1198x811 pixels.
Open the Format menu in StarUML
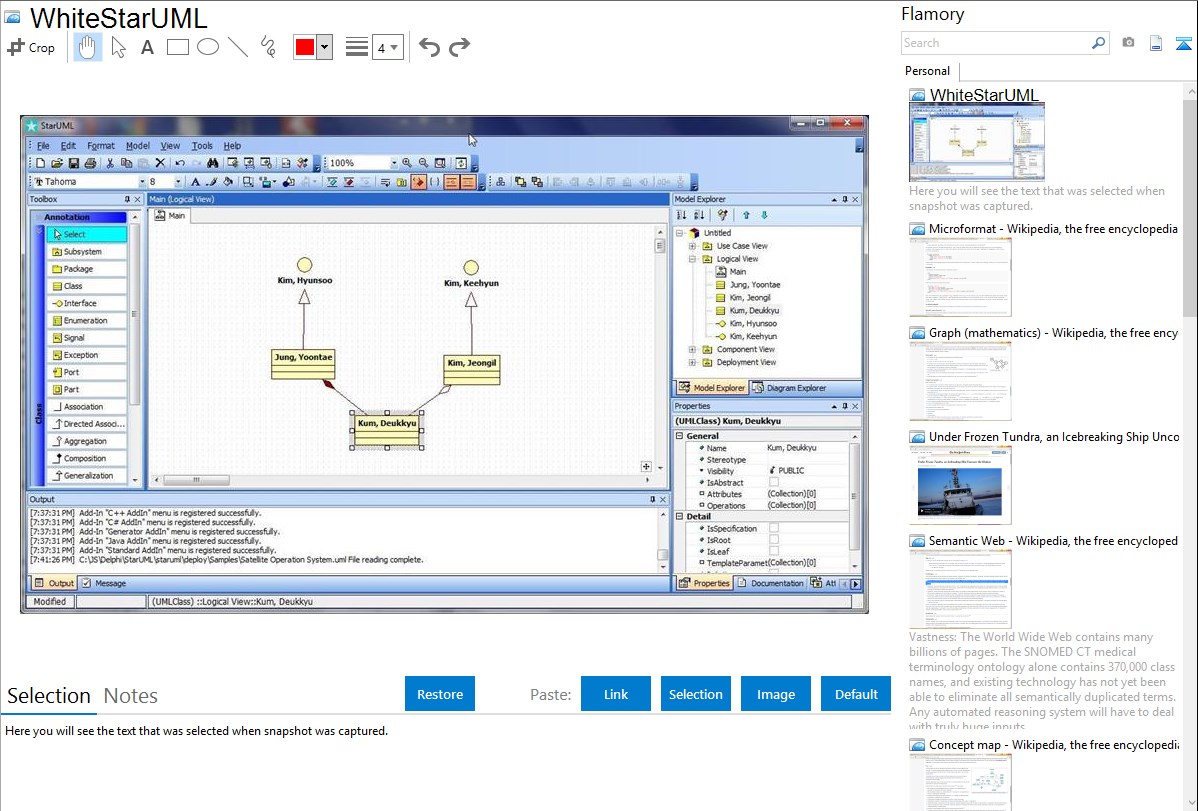click(100, 145)
